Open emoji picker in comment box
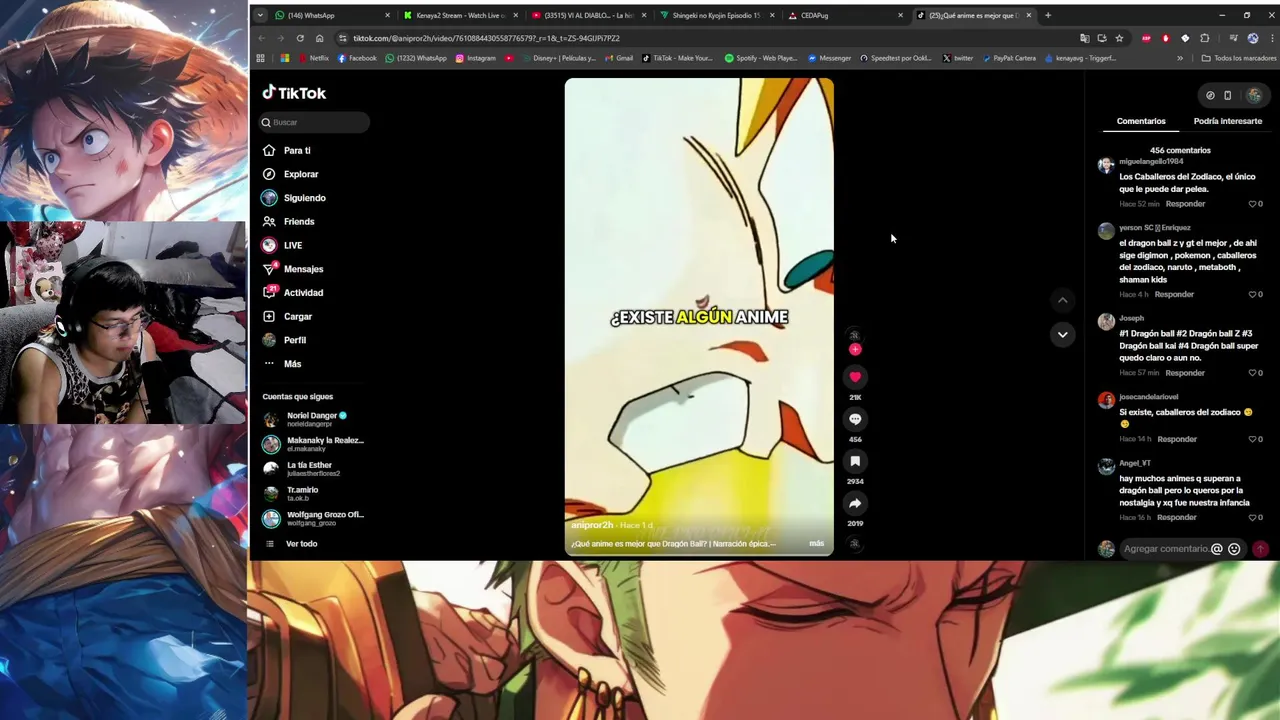 click(x=1234, y=549)
